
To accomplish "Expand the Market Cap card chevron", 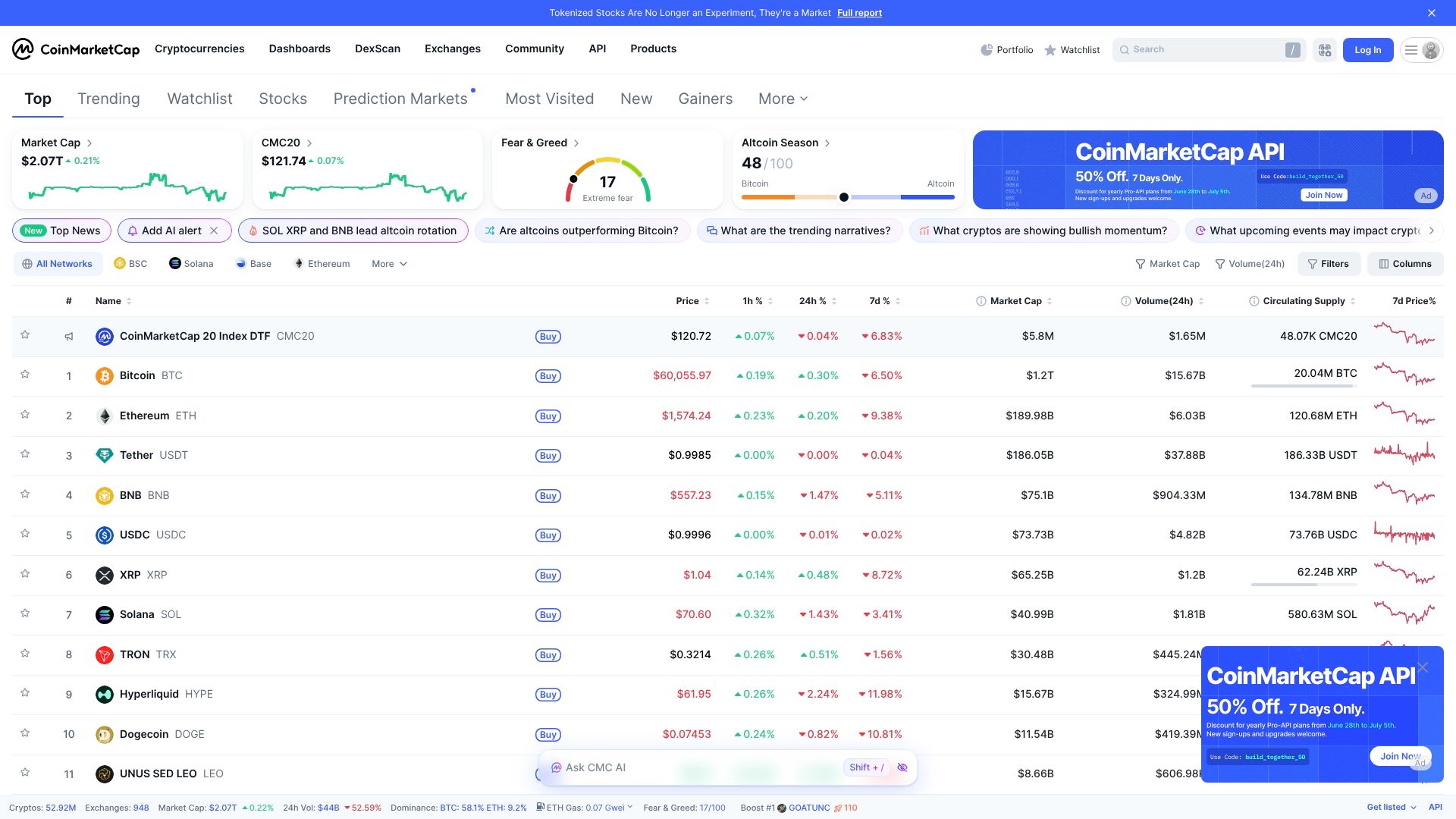I will 89,143.
